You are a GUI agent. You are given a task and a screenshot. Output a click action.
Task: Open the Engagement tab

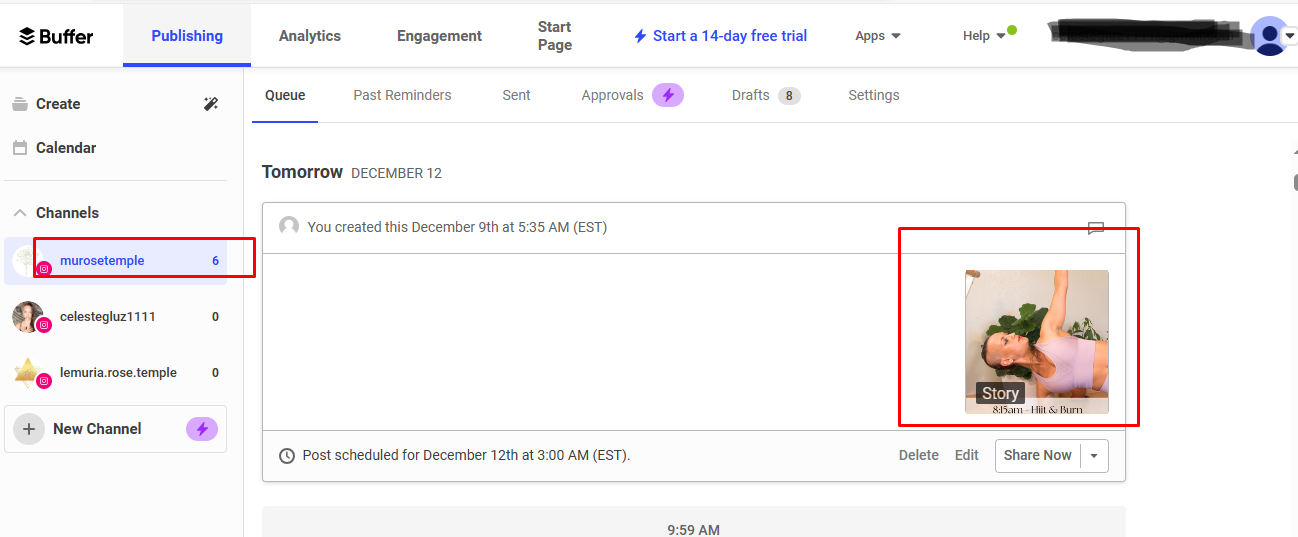[x=439, y=36]
